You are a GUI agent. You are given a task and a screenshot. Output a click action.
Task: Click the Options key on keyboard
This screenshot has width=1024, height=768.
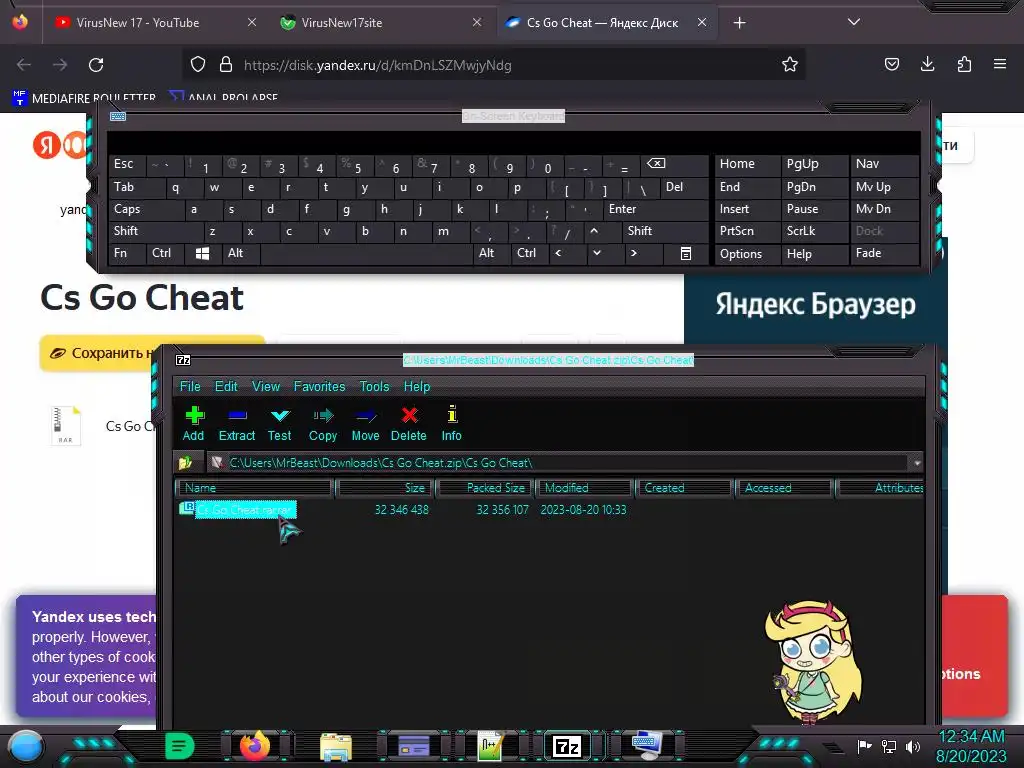[747, 254]
